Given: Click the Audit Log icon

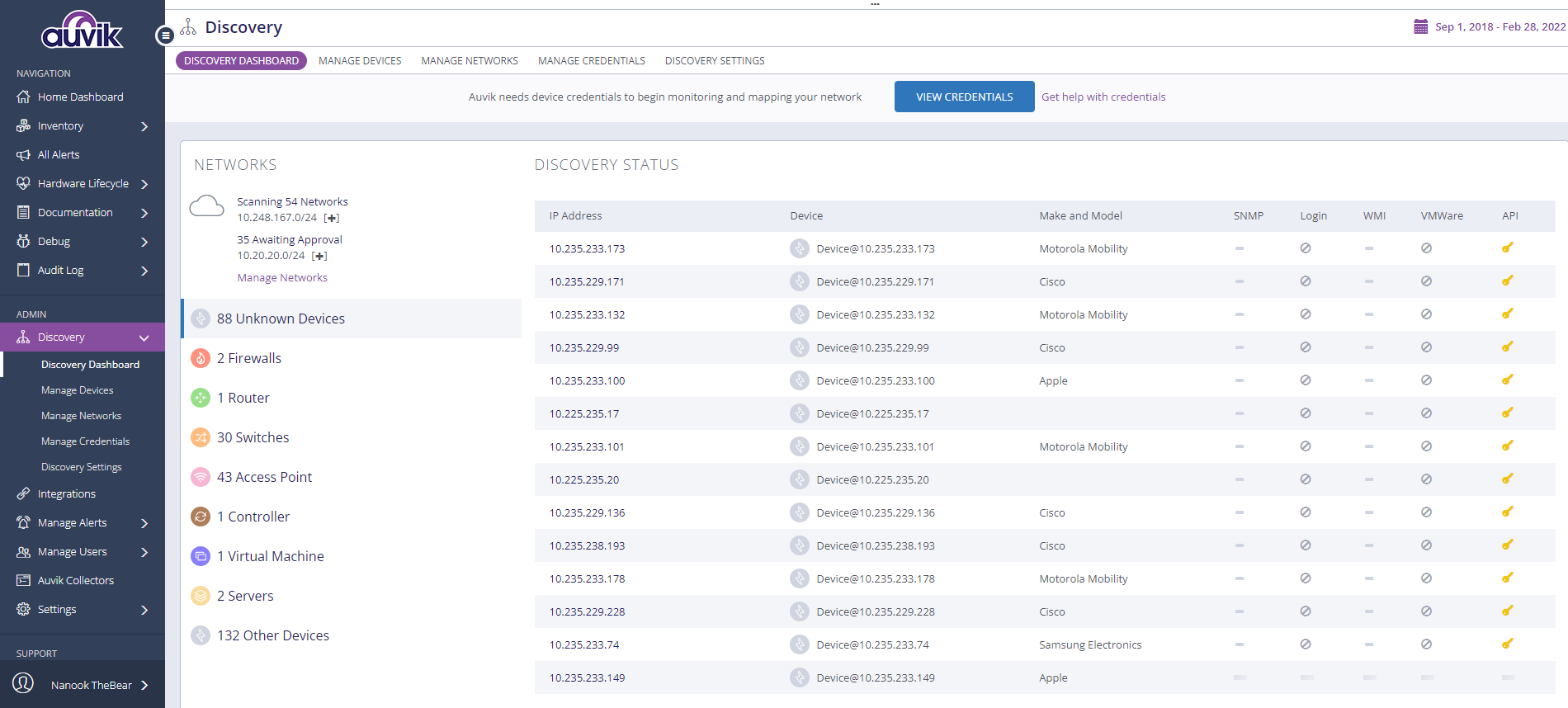Looking at the screenshot, I should [x=23, y=270].
